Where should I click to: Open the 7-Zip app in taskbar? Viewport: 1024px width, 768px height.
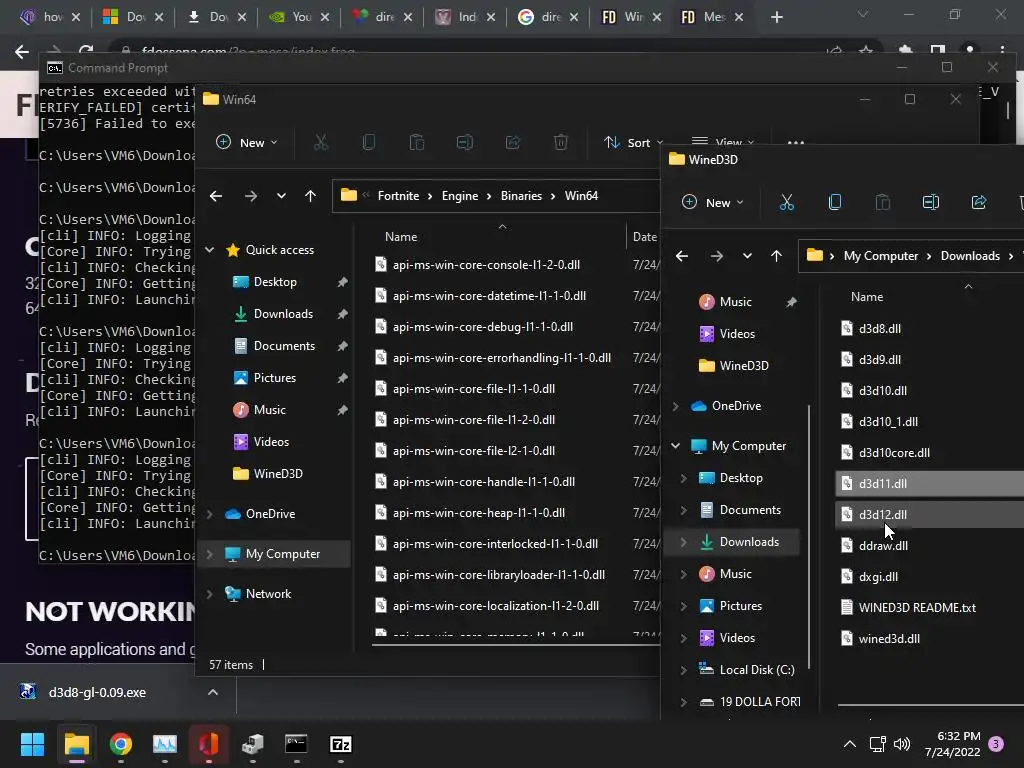[340, 744]
